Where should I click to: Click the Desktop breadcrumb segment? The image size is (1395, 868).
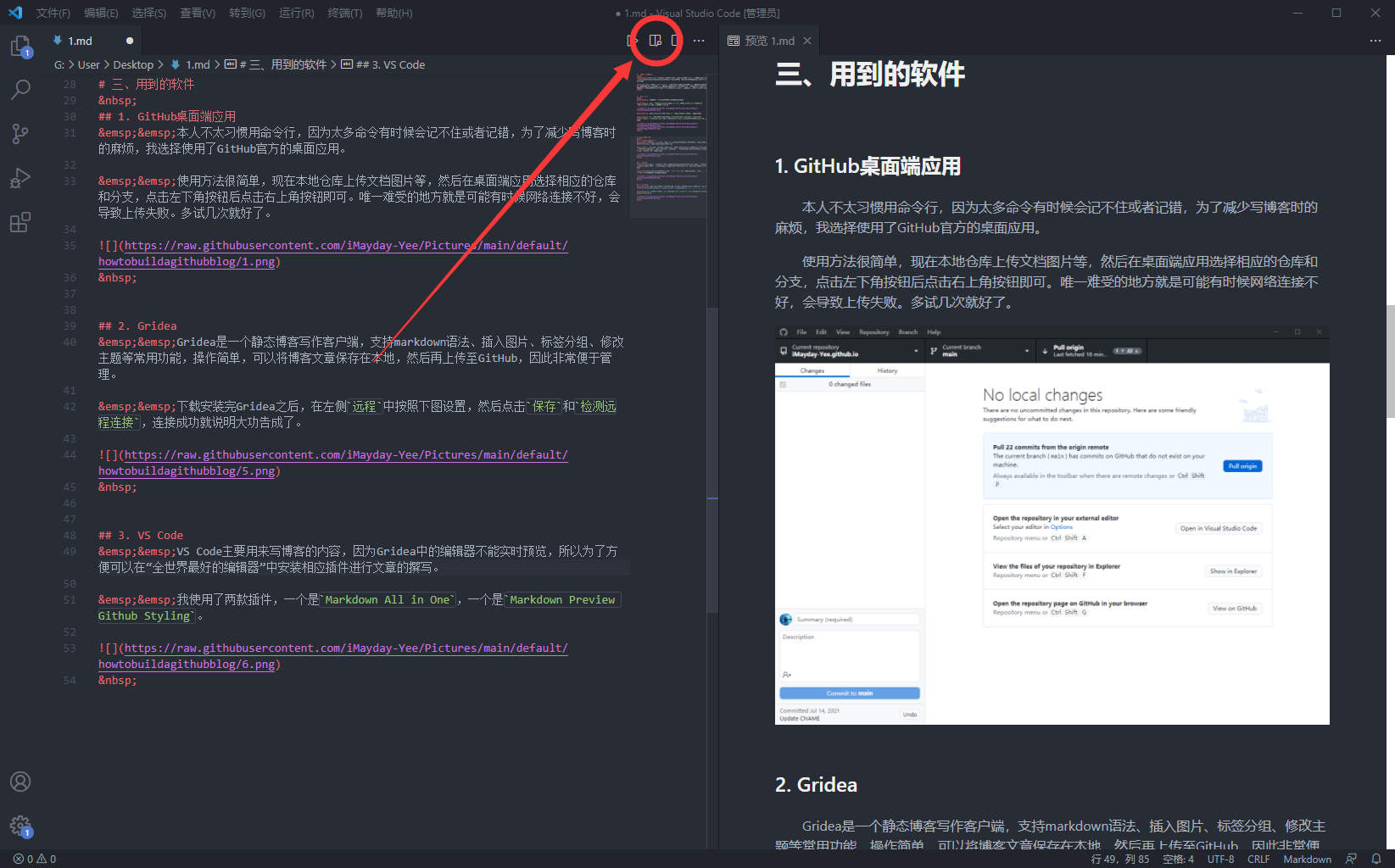(133, 64)
